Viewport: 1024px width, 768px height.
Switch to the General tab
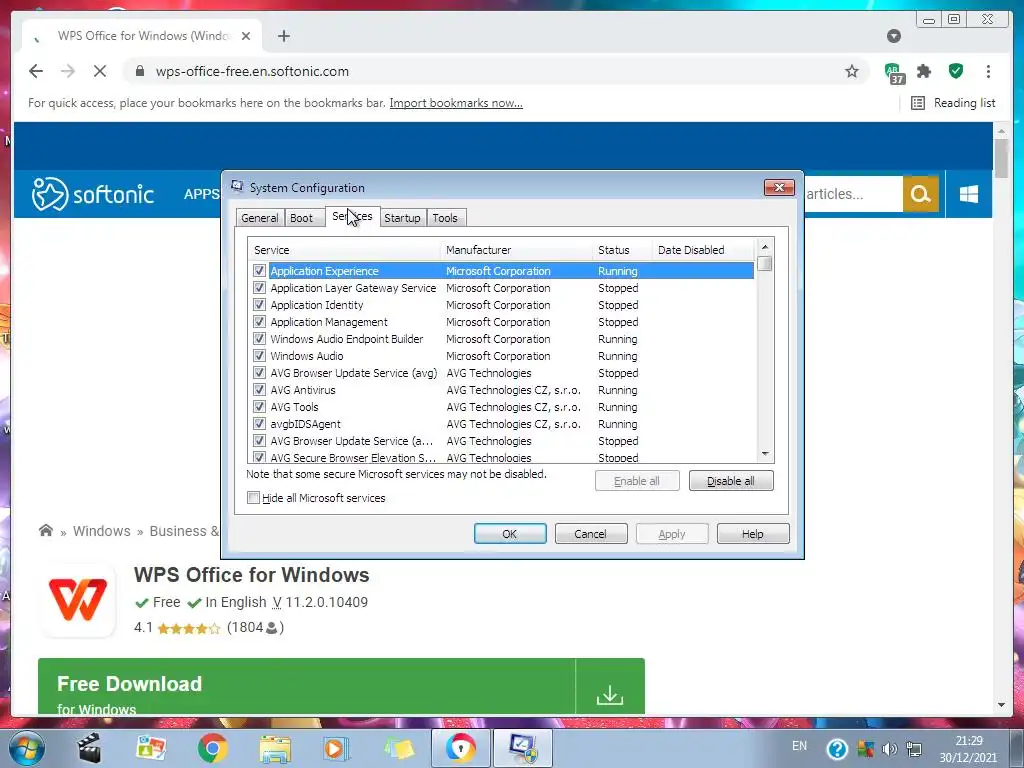260,218
